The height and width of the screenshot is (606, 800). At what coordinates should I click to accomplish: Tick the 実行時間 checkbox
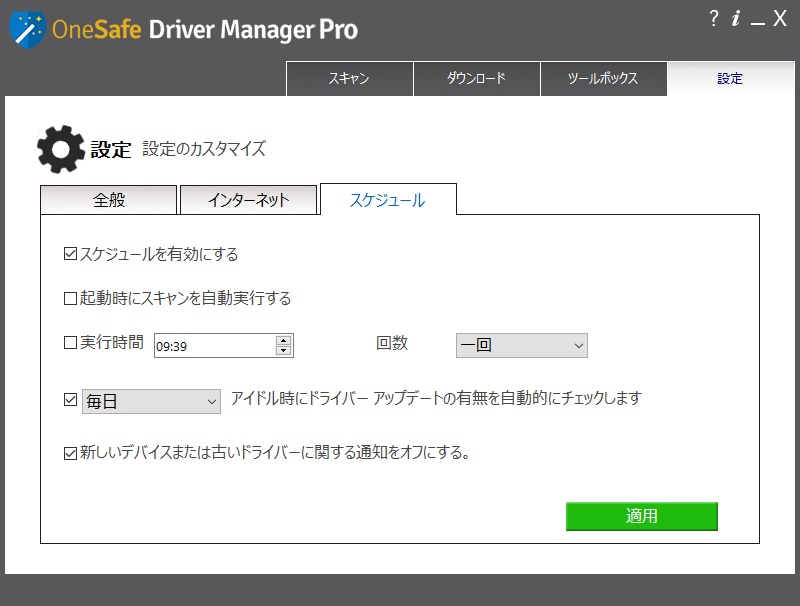70,342
